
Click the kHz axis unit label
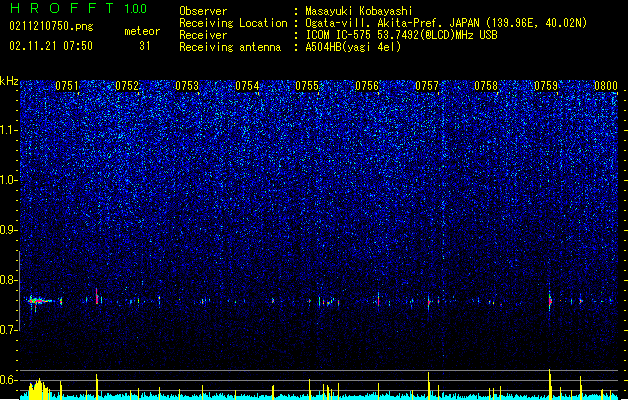click(x=9, y=81)
